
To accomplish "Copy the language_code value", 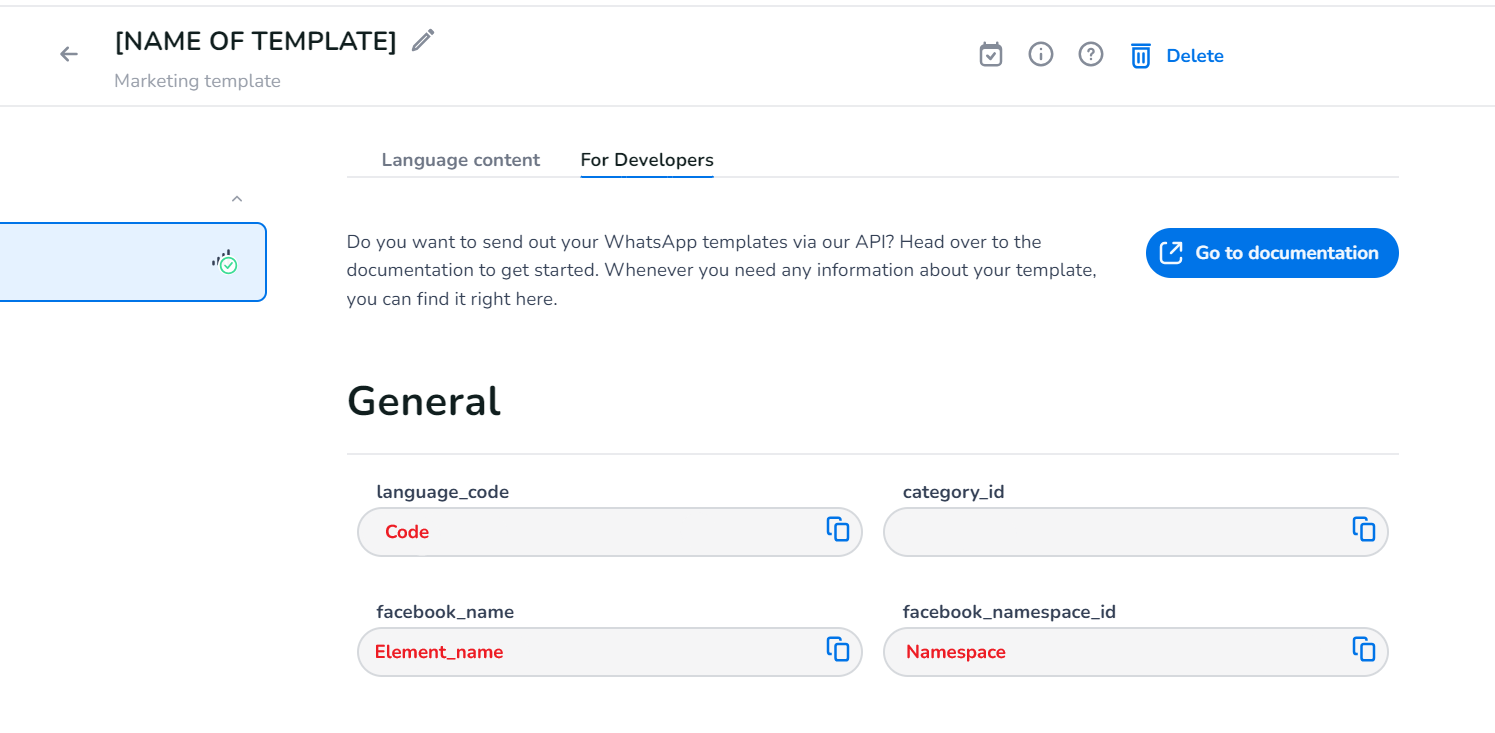I will click(x=837, y=530).
